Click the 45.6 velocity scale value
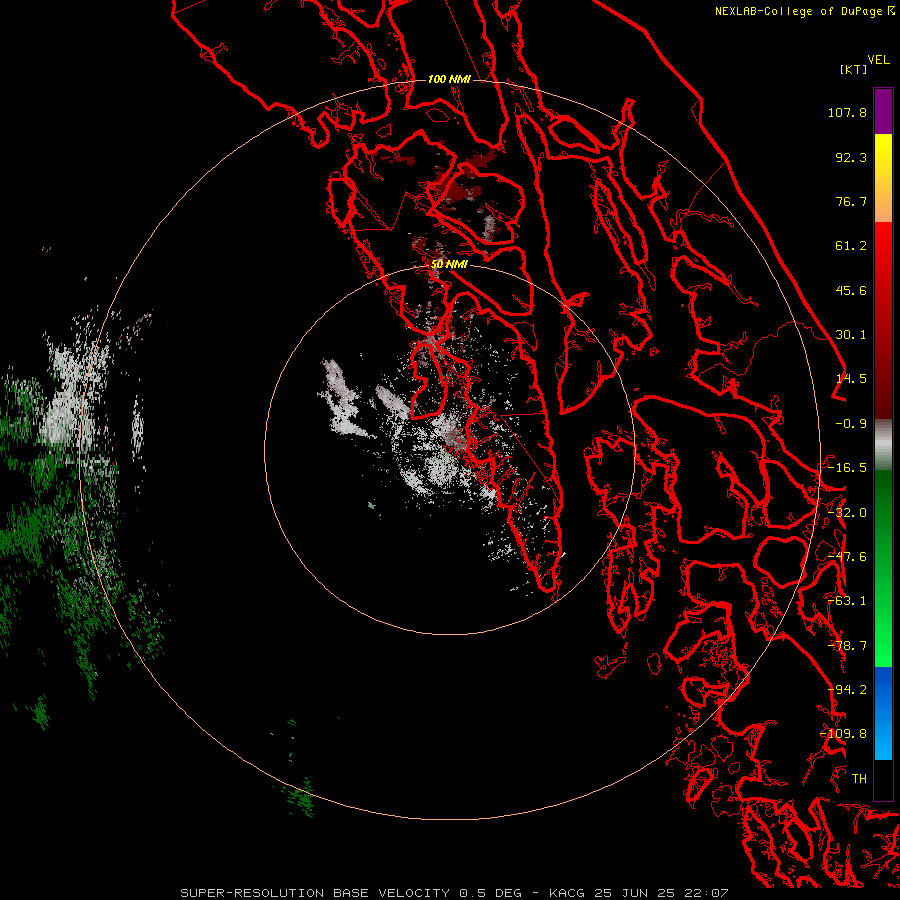Viewport: 900px width, 900px height. tap(851, 290)
